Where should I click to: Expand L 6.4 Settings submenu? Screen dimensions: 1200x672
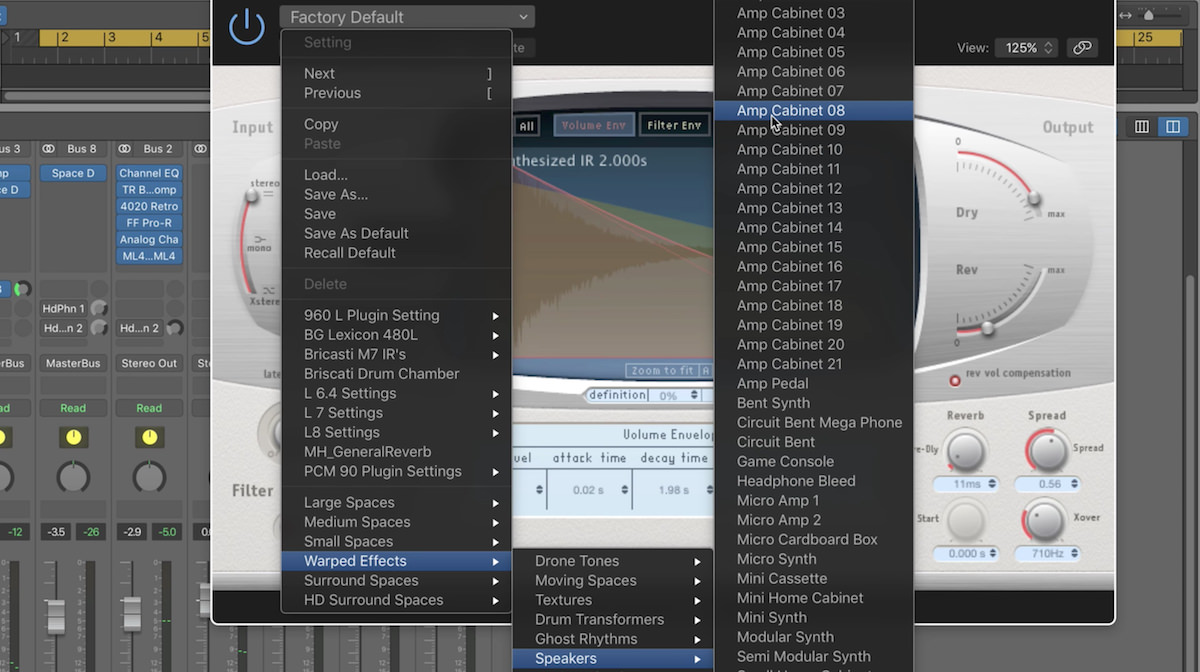pos(397,393)
